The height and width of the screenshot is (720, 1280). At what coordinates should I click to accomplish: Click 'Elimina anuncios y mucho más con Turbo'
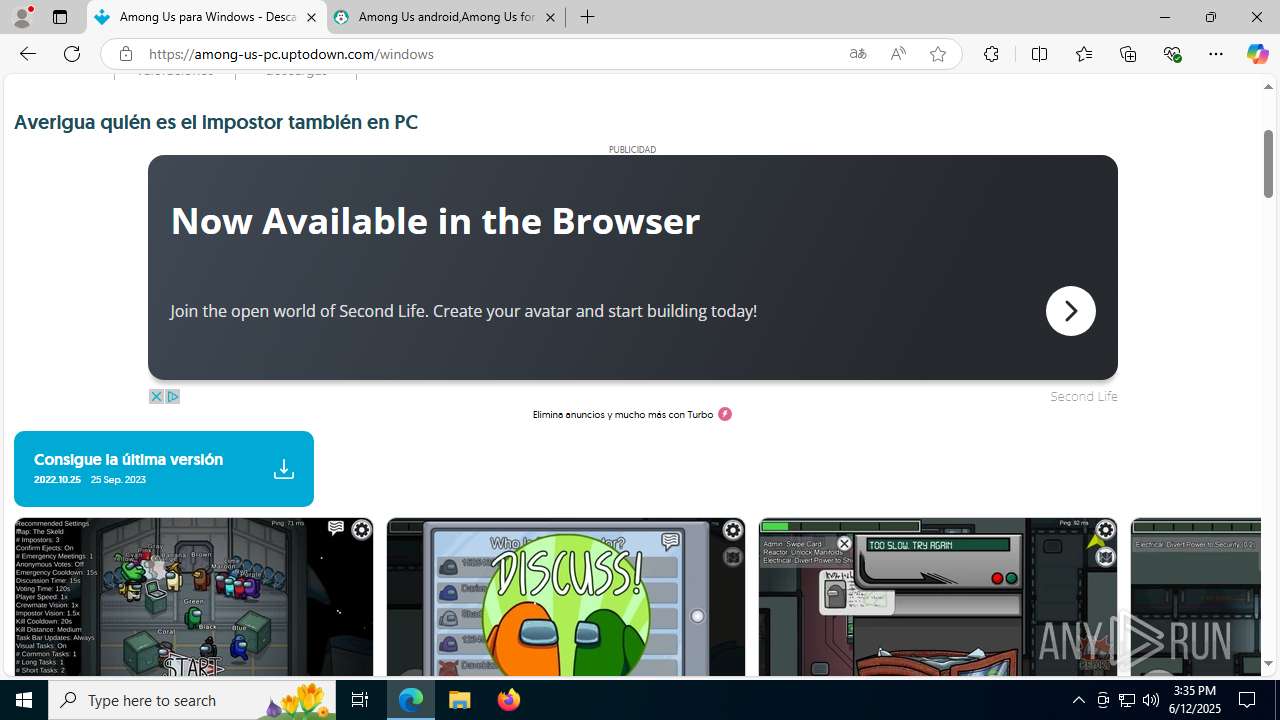(x=623, y=414)
